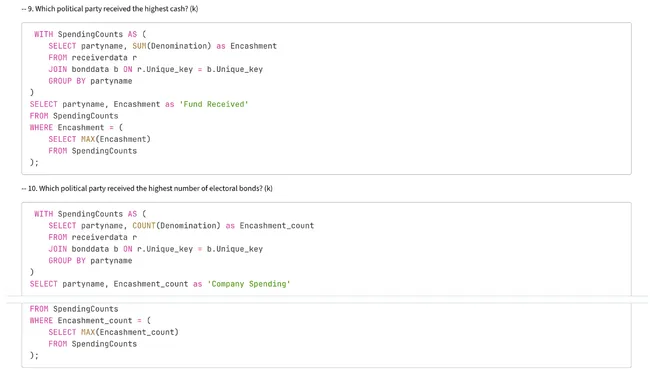Click the 'Fund Received' string literal
Viewport: 650px width, 374px height.
[213, 104]
